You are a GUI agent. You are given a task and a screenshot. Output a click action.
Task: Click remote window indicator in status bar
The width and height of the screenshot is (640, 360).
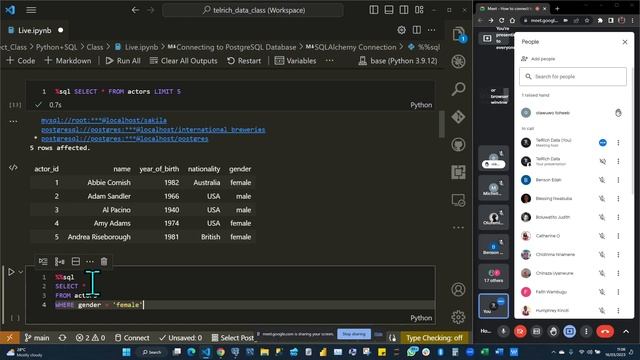[9, 338]
